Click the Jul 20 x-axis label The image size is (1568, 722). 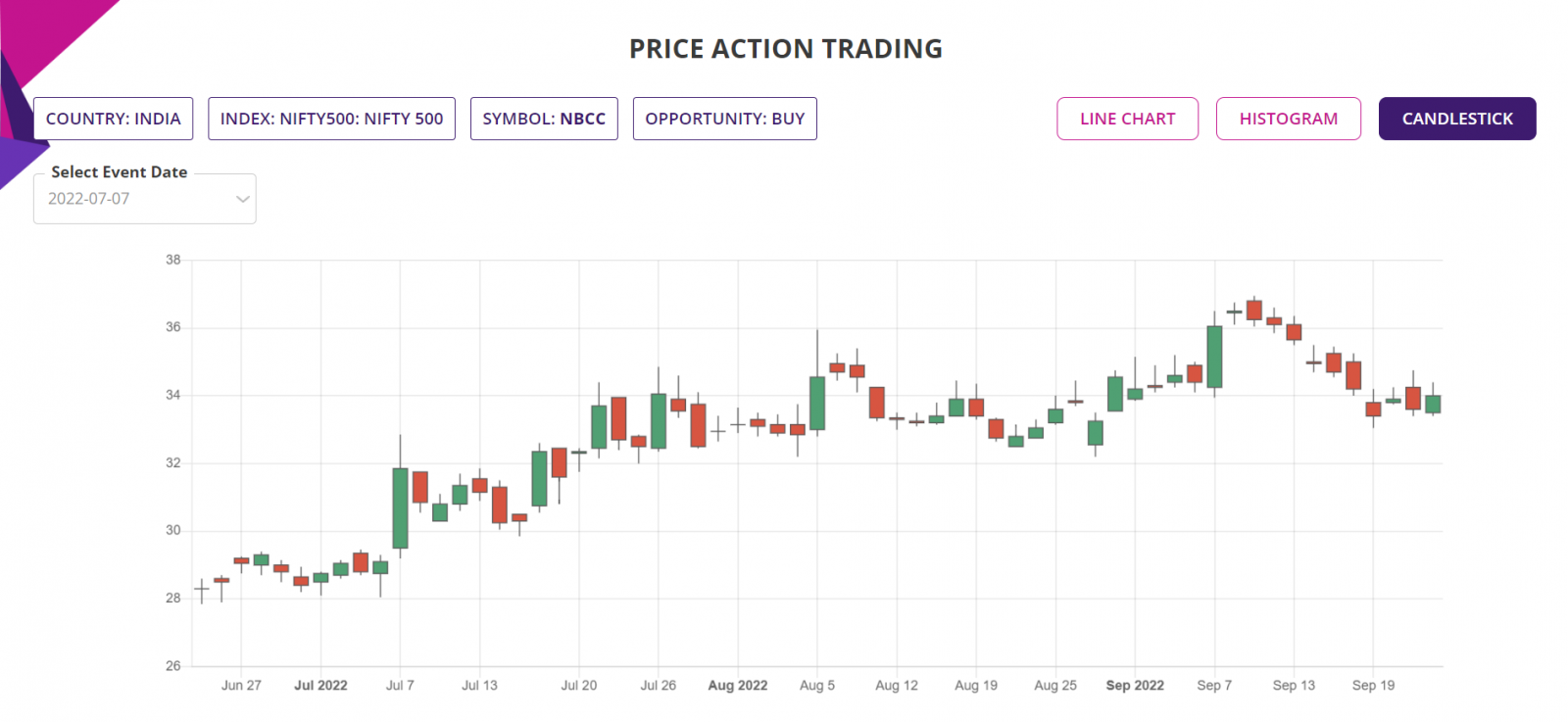[x=578, y=685]
